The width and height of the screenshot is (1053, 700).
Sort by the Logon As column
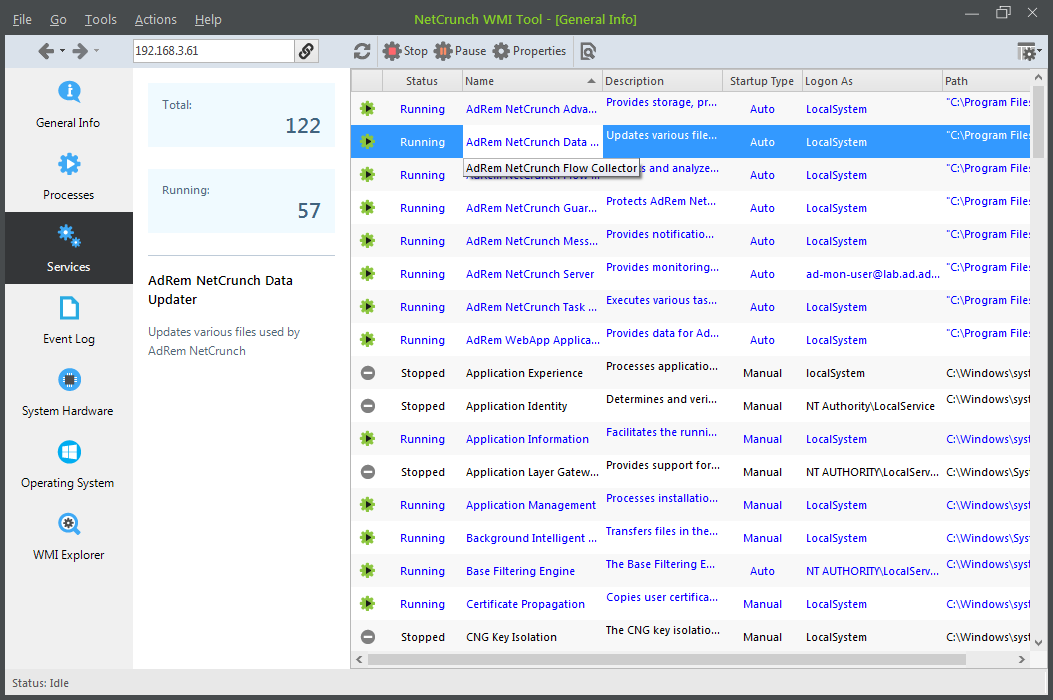[x=872, y=81]
